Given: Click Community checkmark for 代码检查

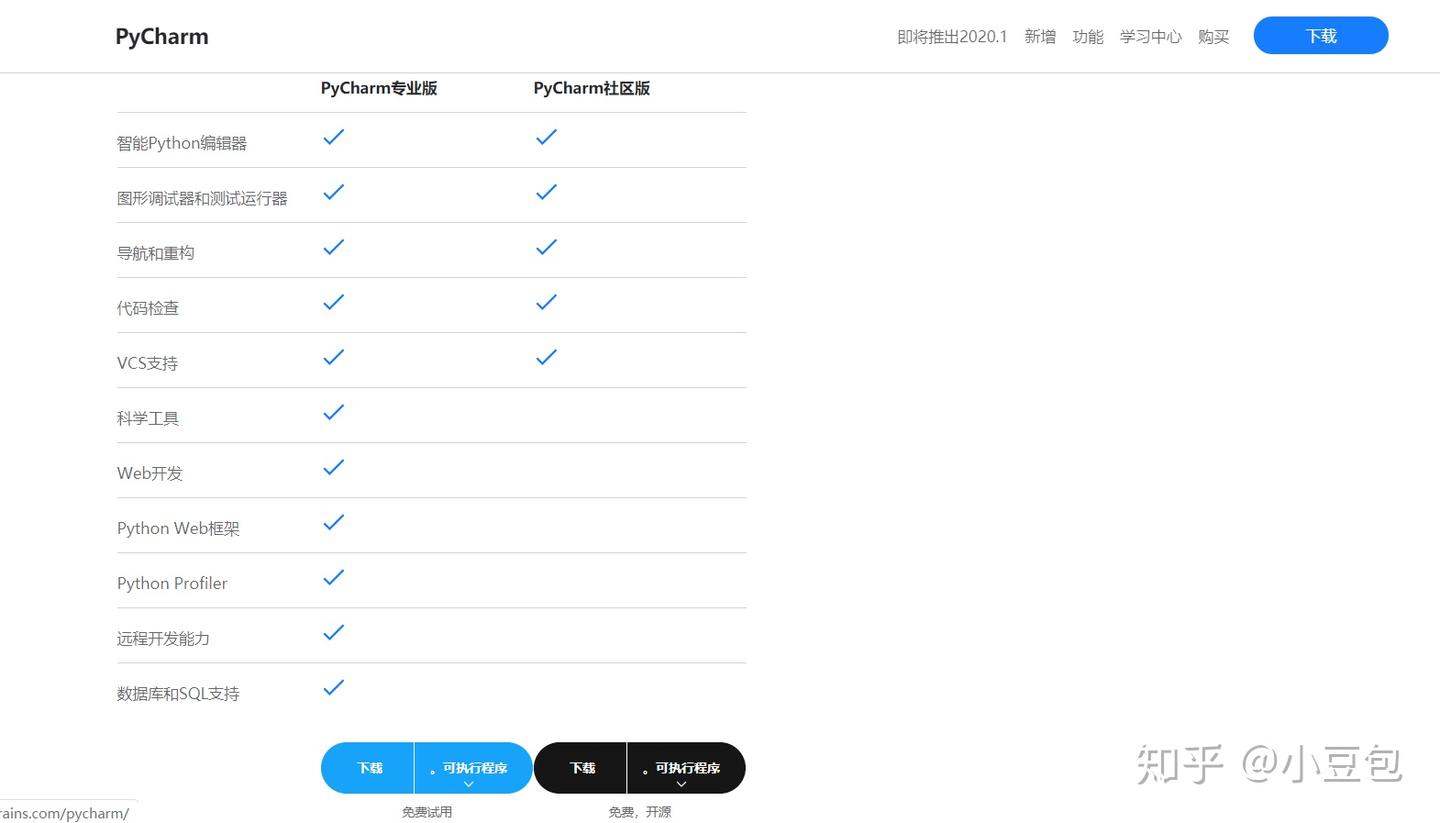Looking at the screenshot, I should 546,302.
